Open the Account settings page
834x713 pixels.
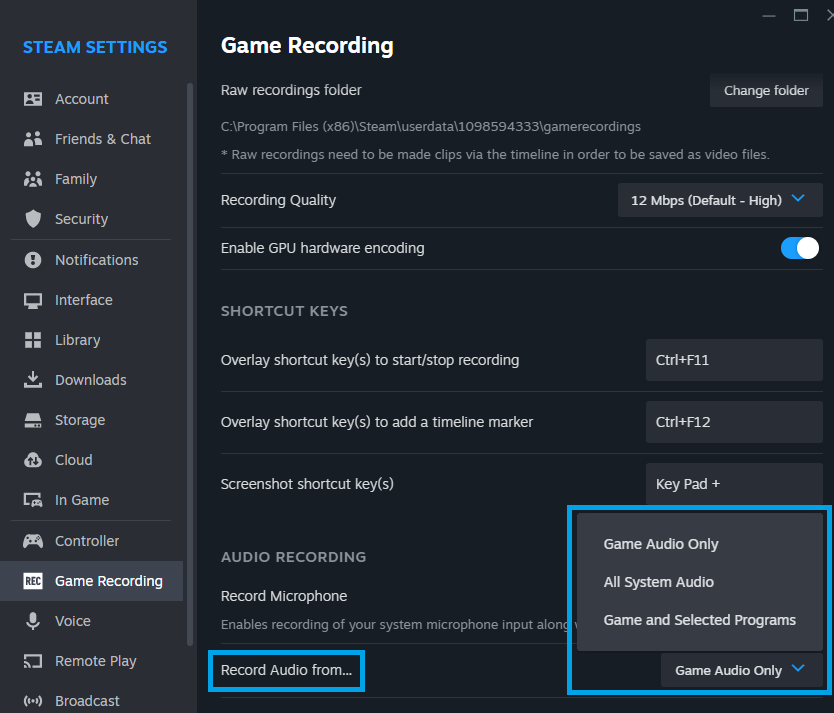tap(91, 99)
